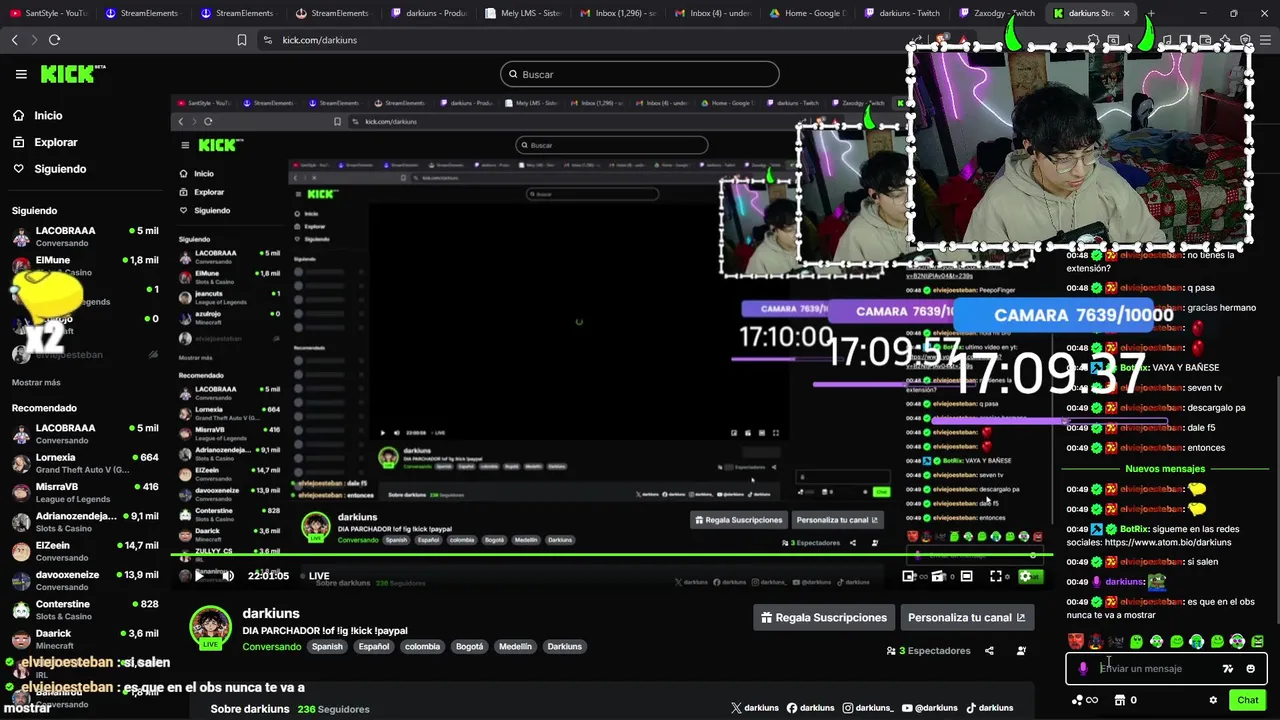
Task: Open a new browser tab
Action: [x=1151, y=13]
